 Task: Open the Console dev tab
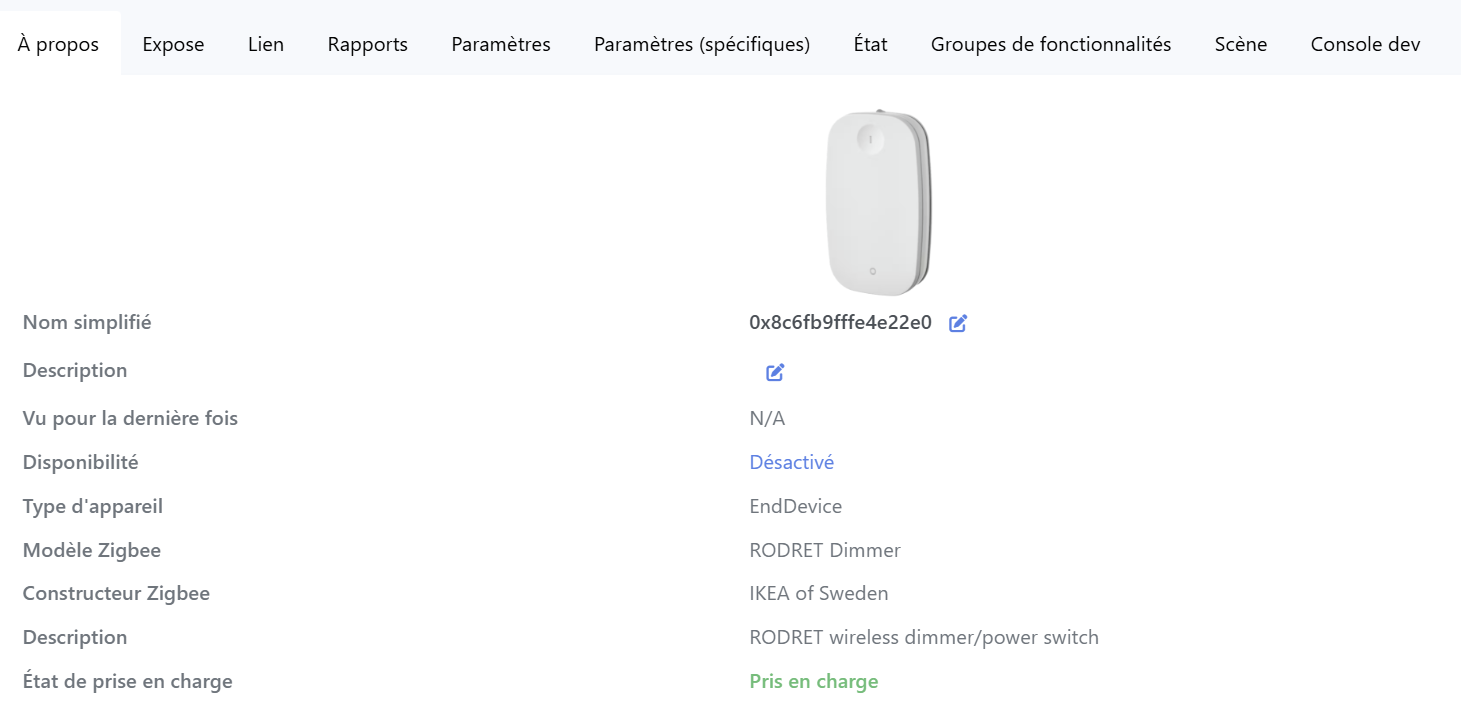click(x=1365, y=44)
